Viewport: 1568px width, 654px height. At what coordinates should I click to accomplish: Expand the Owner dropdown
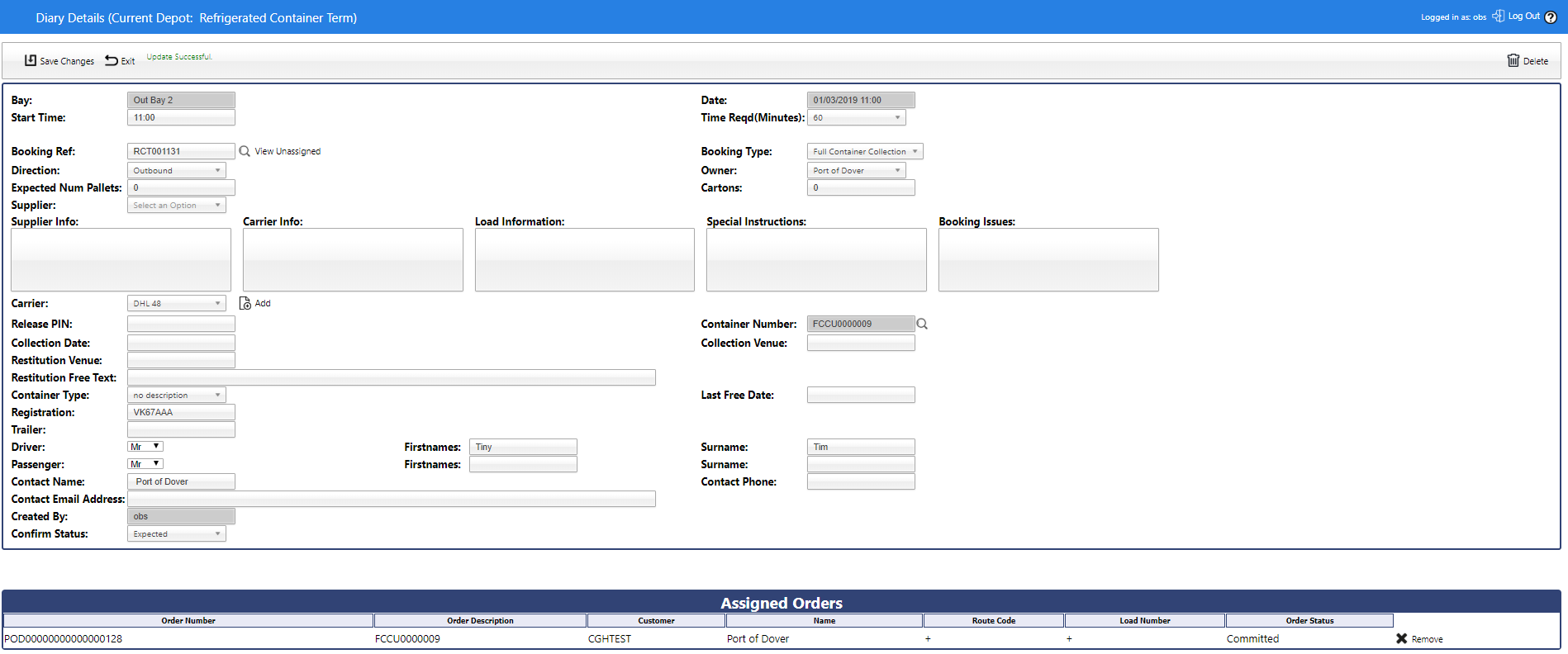[856, 170]
